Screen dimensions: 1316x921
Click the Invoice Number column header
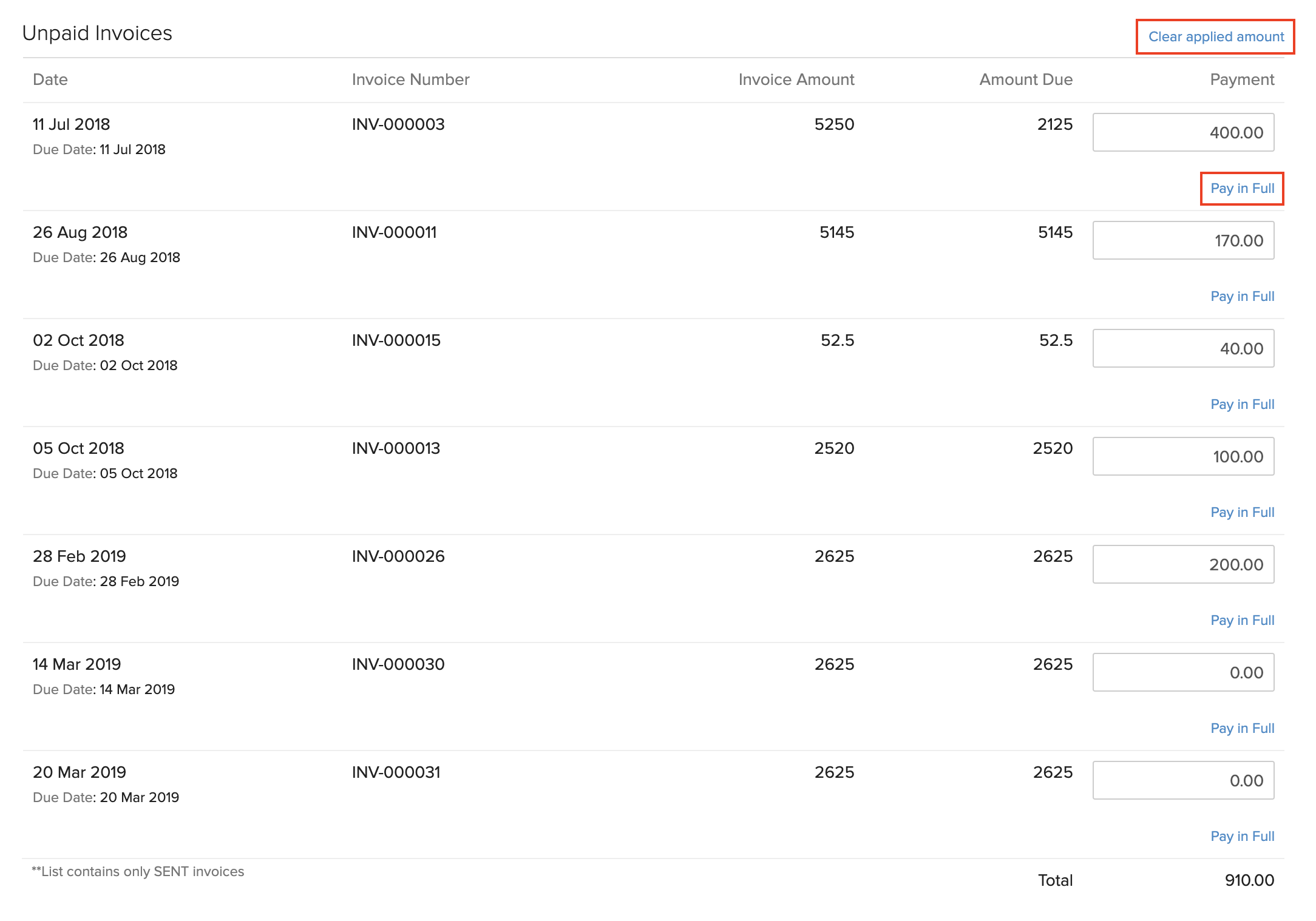click(x=410, y=79)
